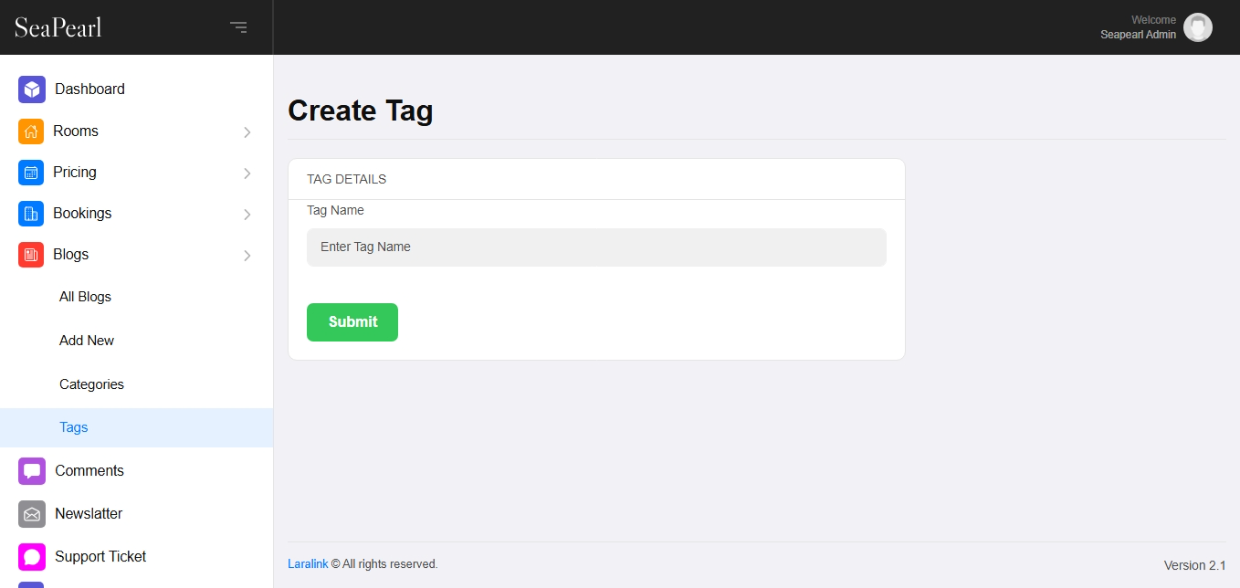Click the Newslatter envelope icon

coord(32,513)
